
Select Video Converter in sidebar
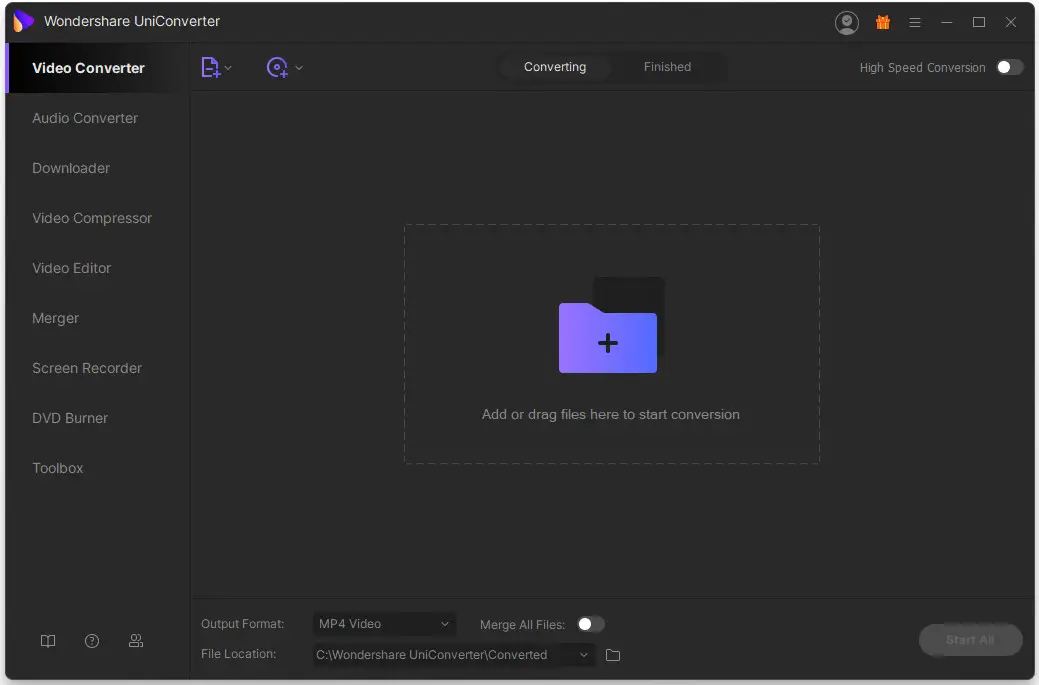click(x=98, y=68)
